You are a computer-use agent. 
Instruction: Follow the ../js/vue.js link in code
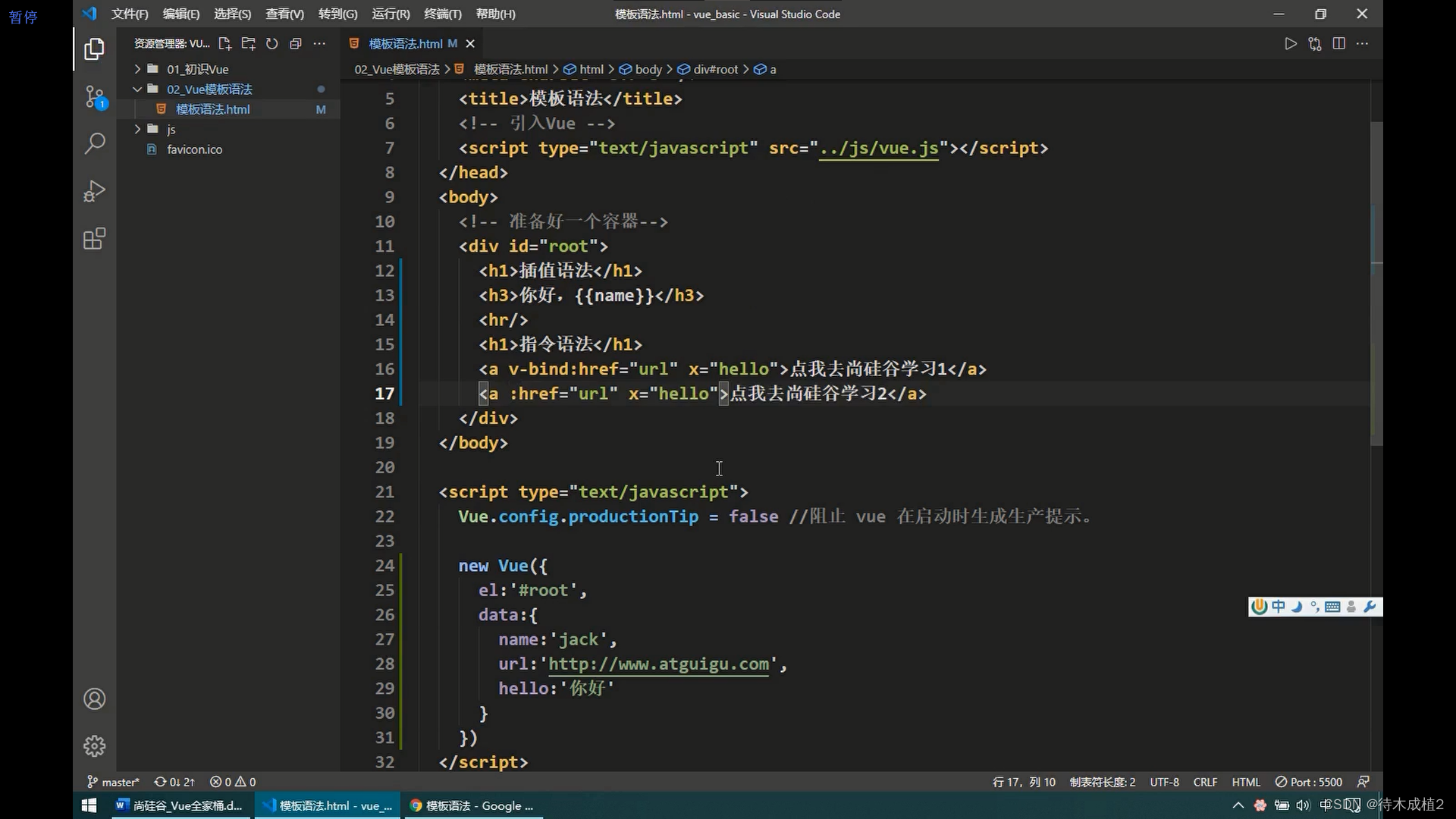879,148
